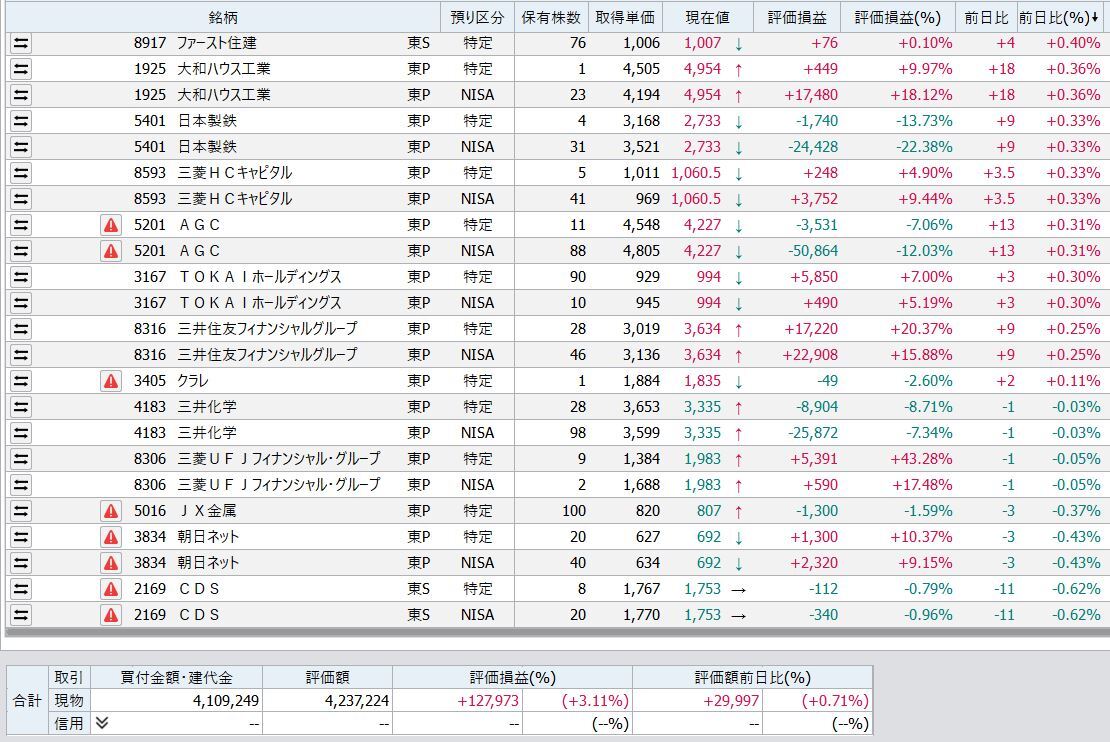Image resolution: width=1110 pixels, height=742 pixels.
Task: Select the 信用 row label in totals
Action: (x=69, y=724)
